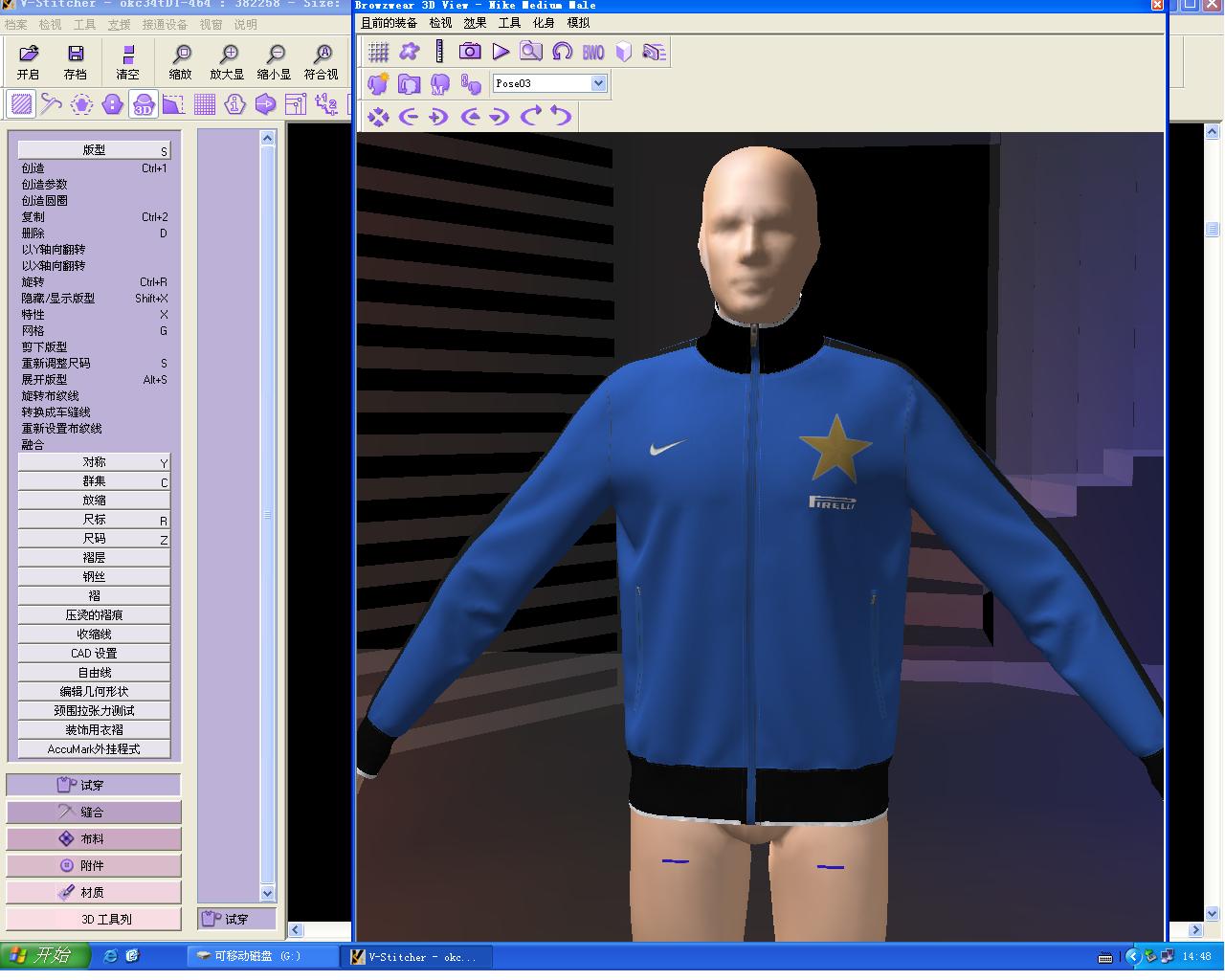Select 以Y轴向翻转 command
The width and height of the screenshot is (1225, 980).
click(x=54, y=250)
